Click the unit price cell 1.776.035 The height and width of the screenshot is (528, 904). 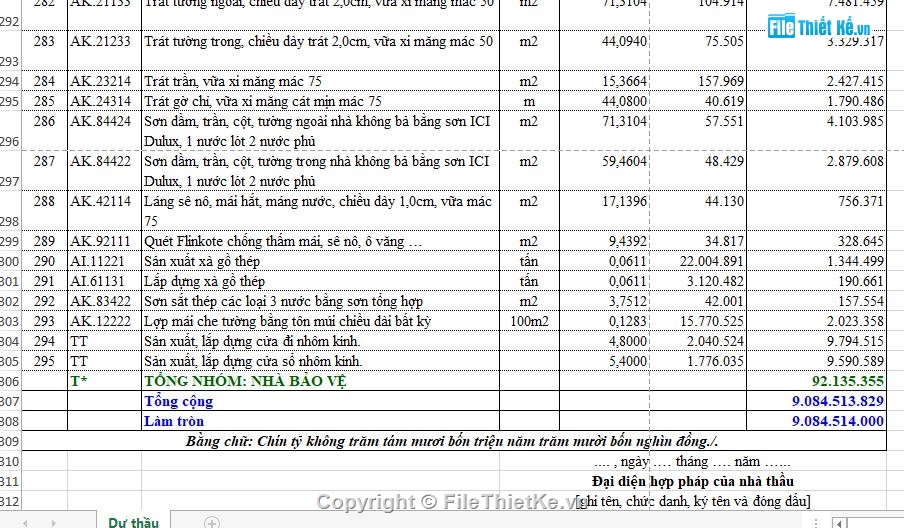[698, 361]
